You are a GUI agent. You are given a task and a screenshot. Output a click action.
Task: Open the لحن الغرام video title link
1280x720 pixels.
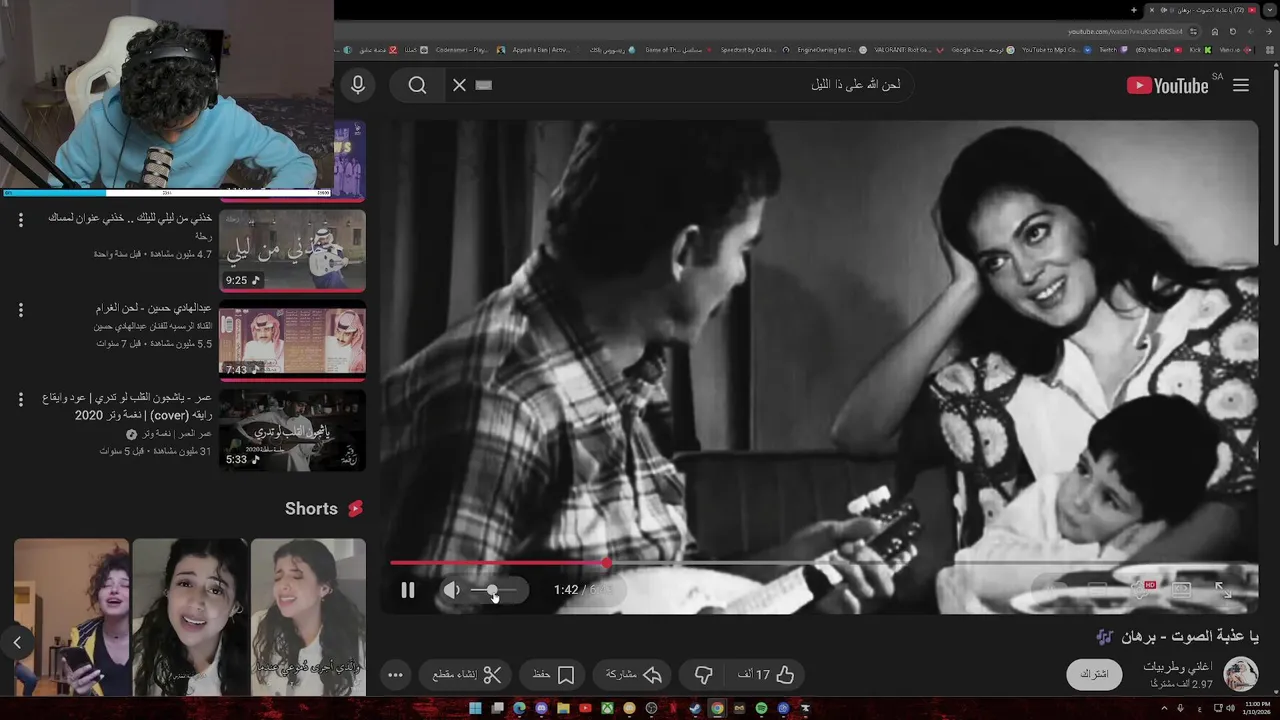pos(154,308)
